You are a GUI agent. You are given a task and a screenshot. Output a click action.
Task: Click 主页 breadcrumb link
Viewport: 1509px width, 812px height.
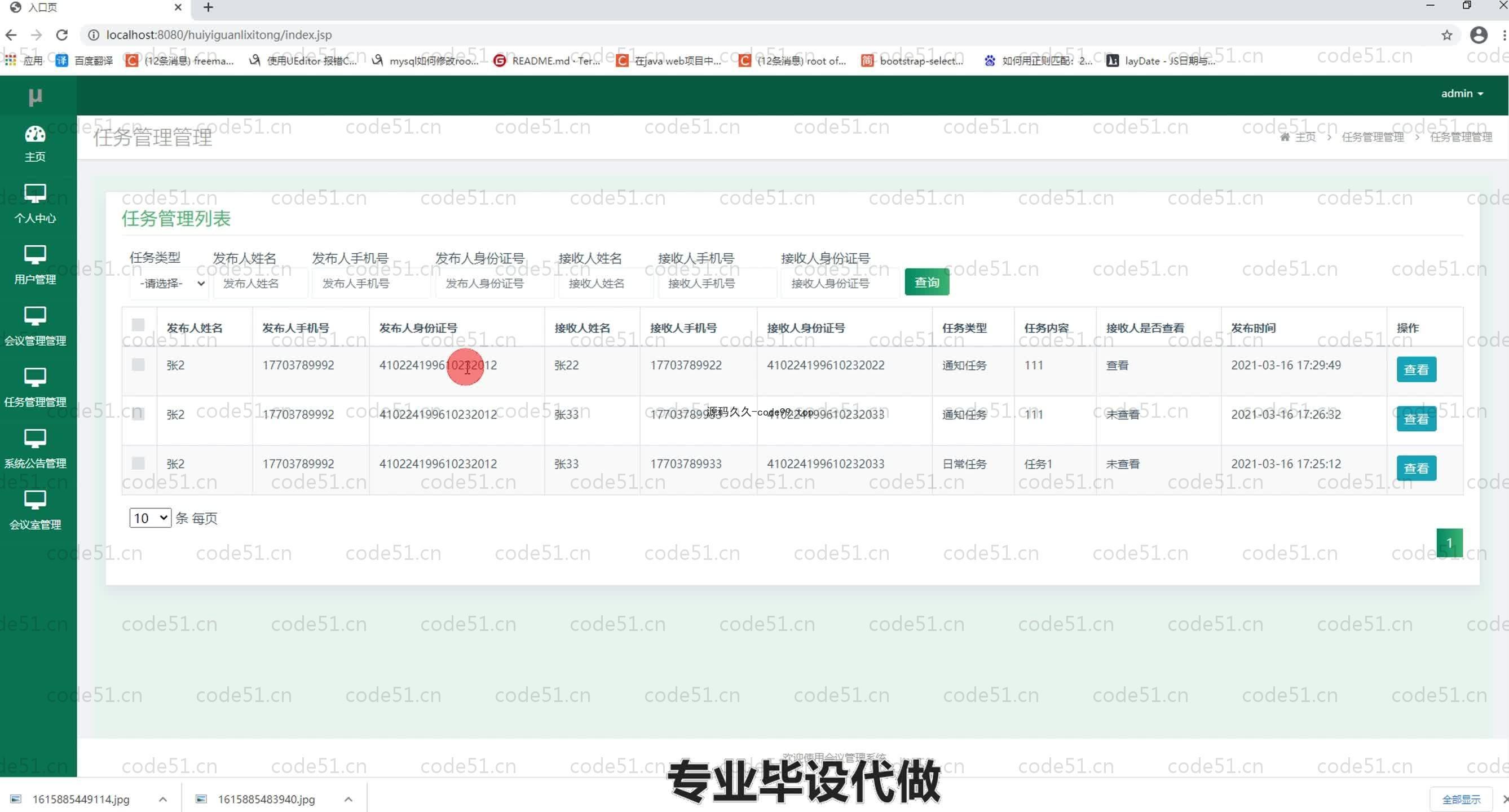pos(1305,137)
